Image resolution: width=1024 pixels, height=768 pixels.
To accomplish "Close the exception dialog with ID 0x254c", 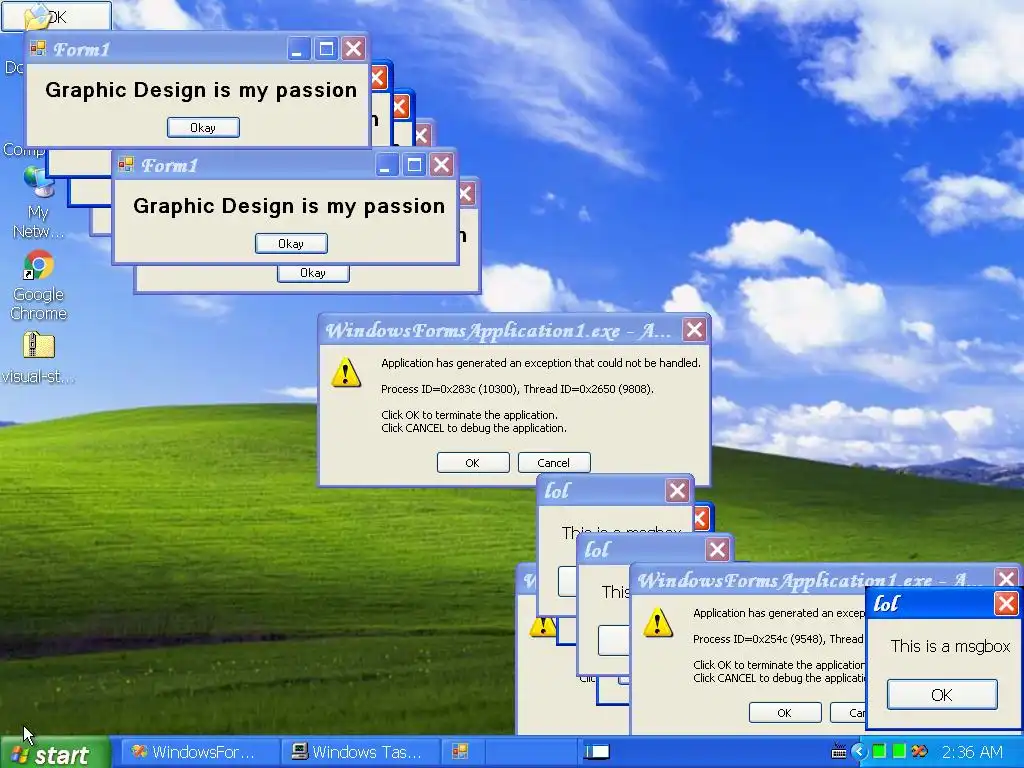I will pyautogui.click(x=1006, y=577).
